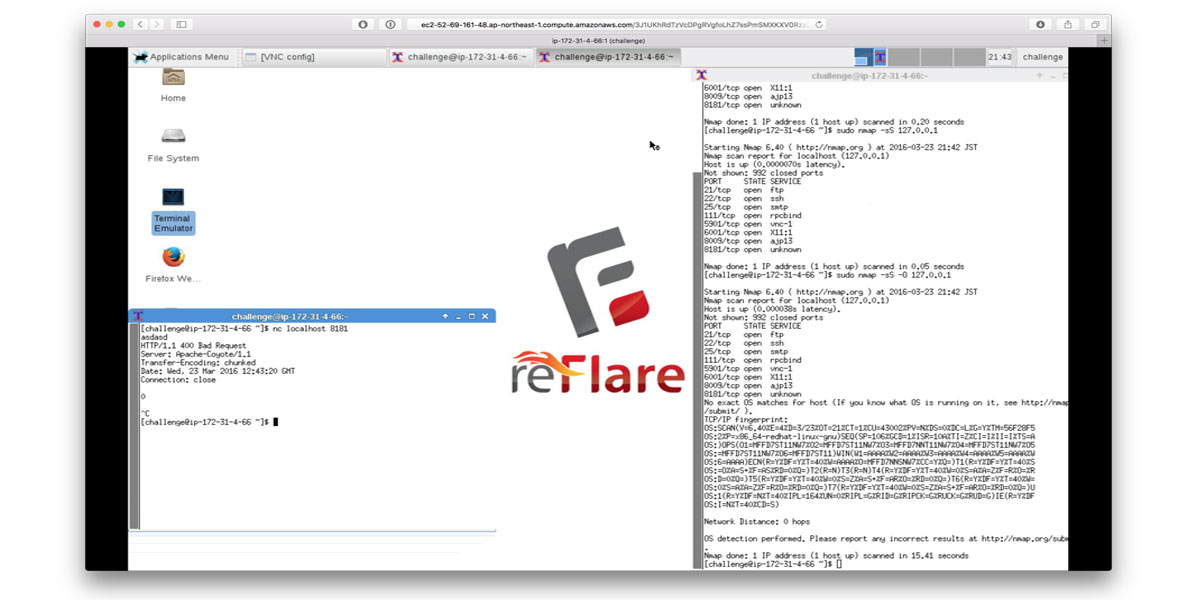Add a new Safari tab with the plus button

1104,41
